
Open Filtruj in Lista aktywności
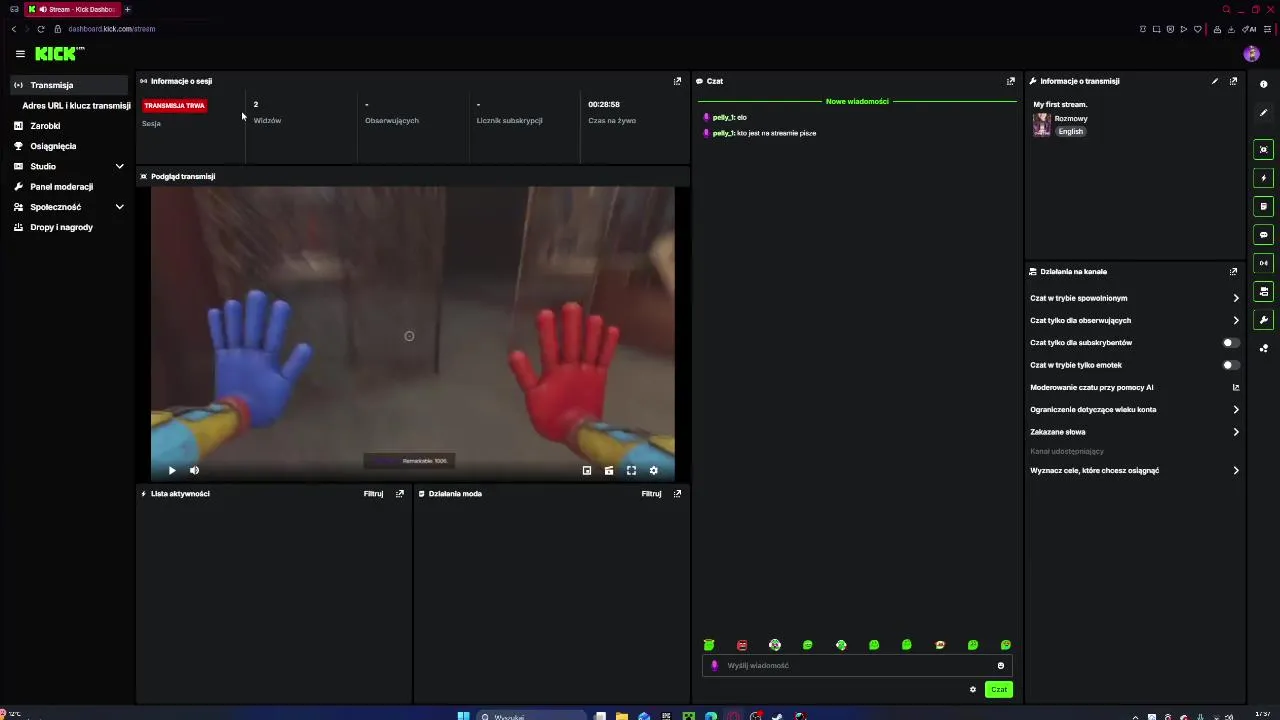pyautogui.click(x=373, y=493)
